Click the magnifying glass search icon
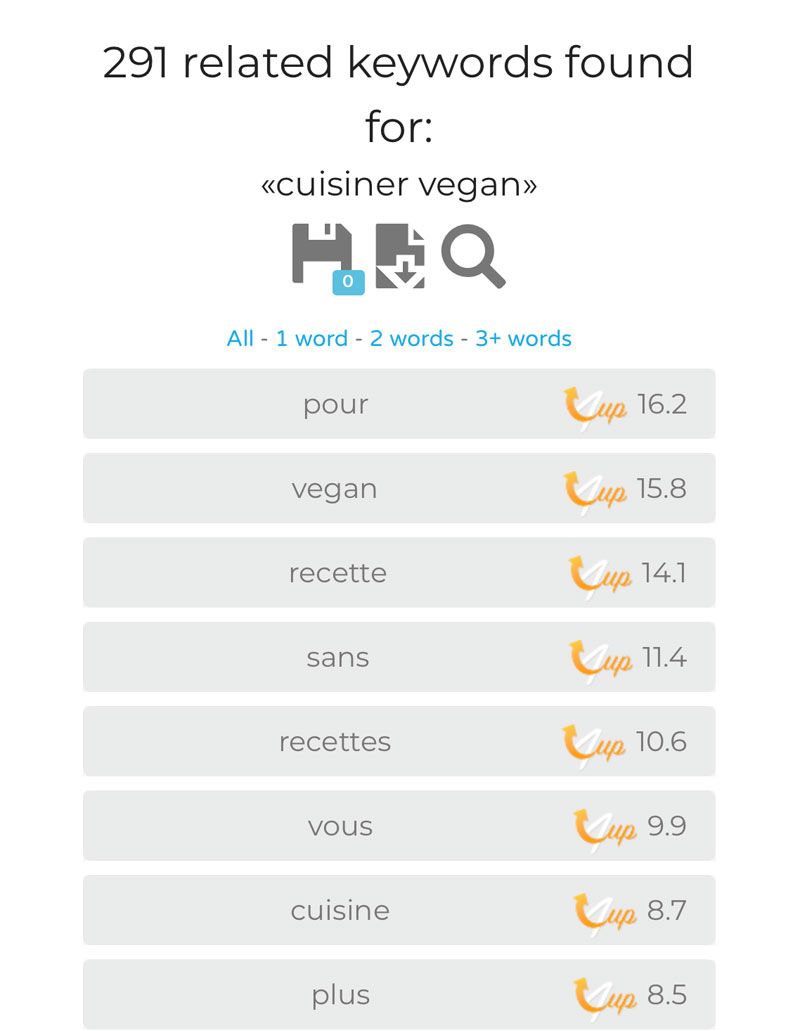 tap(473, 256)
